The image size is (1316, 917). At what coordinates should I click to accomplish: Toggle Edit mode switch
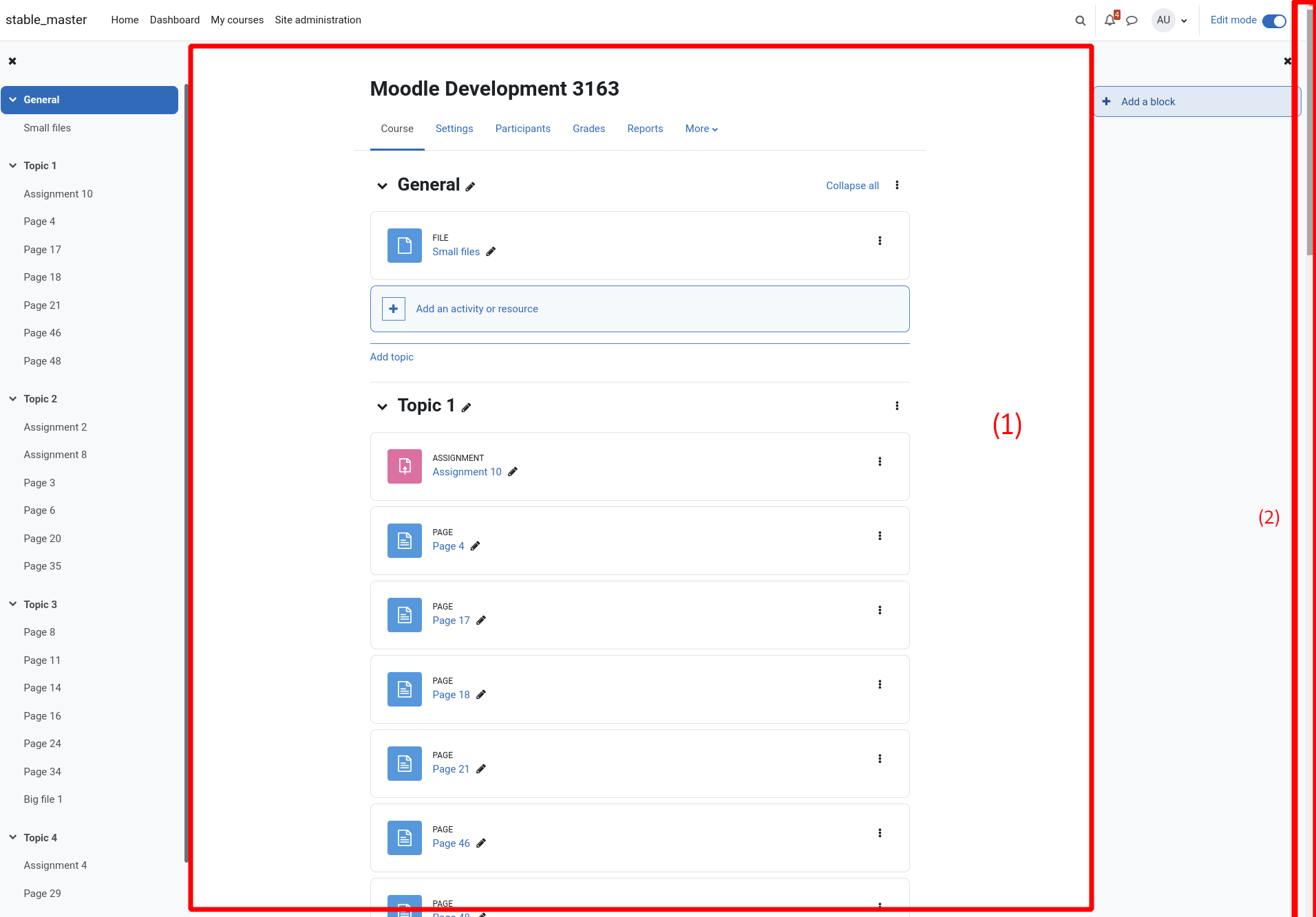click(x=1274, y=21)
